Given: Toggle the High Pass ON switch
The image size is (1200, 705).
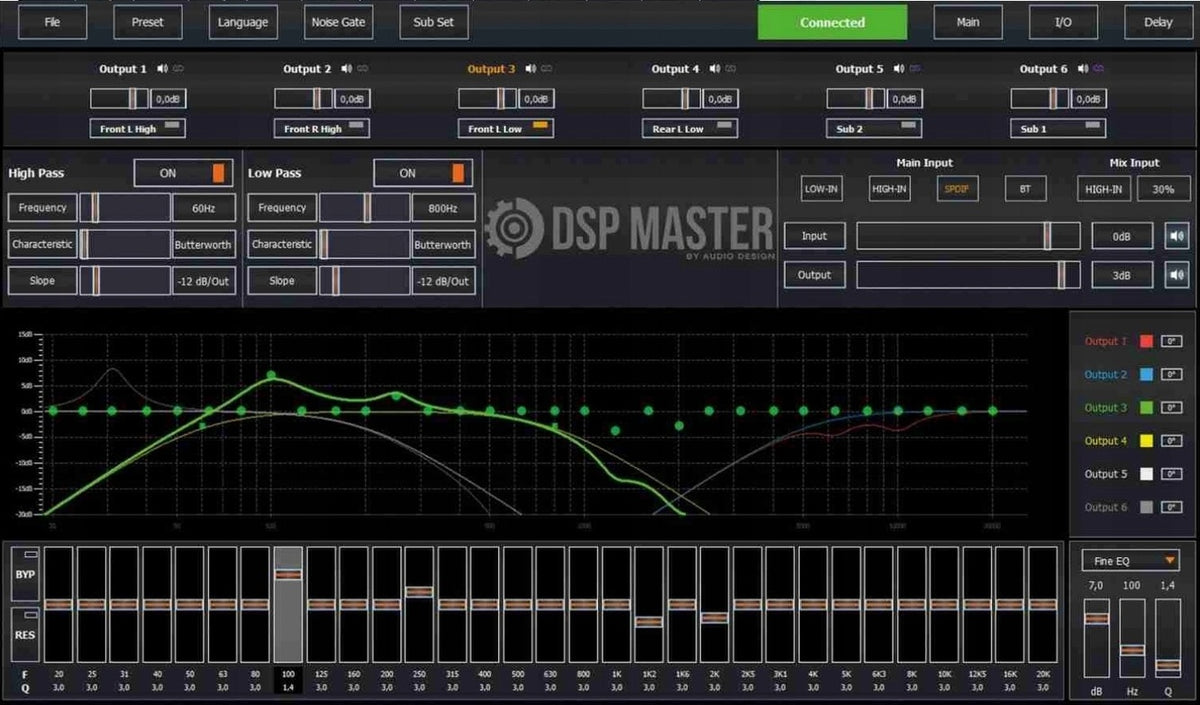Looking at the screenshot, I should [x=184, y=173].
